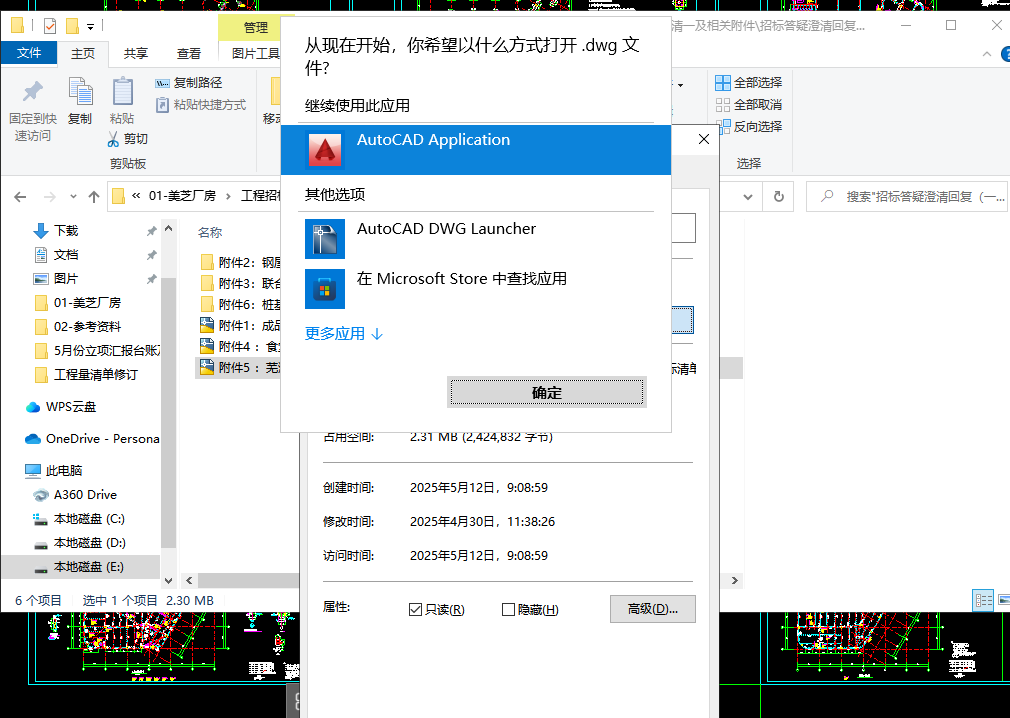Screen dimensions: 1010x718
Task: Open 5月份立项汇报台账 folder in sidebar
Action: click(97, 350)
